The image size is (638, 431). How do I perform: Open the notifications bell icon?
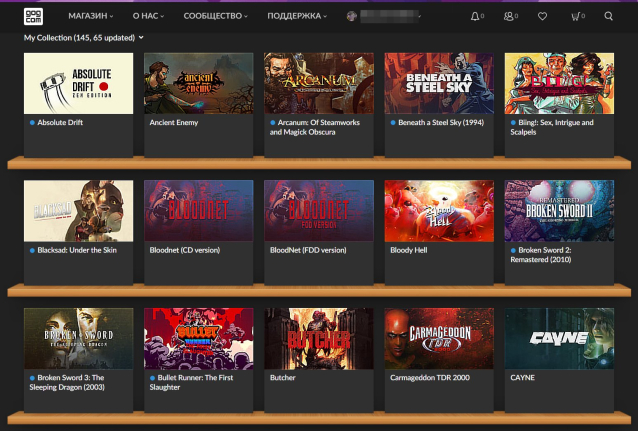[x=474, y=16]
